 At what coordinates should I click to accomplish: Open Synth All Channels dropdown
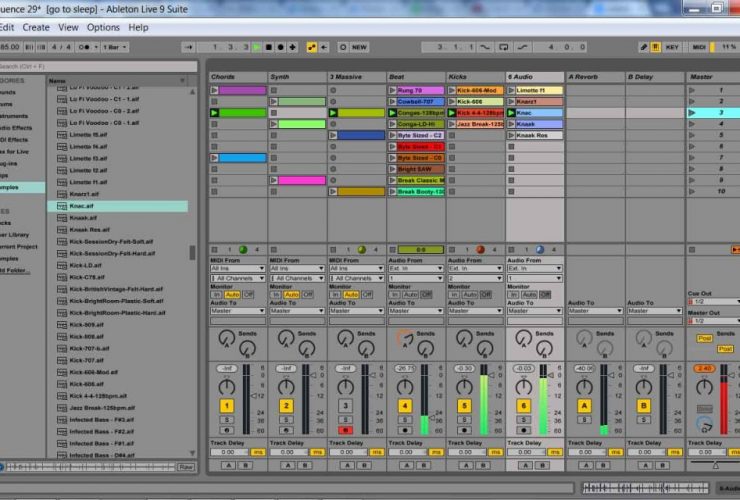[297, 279]
